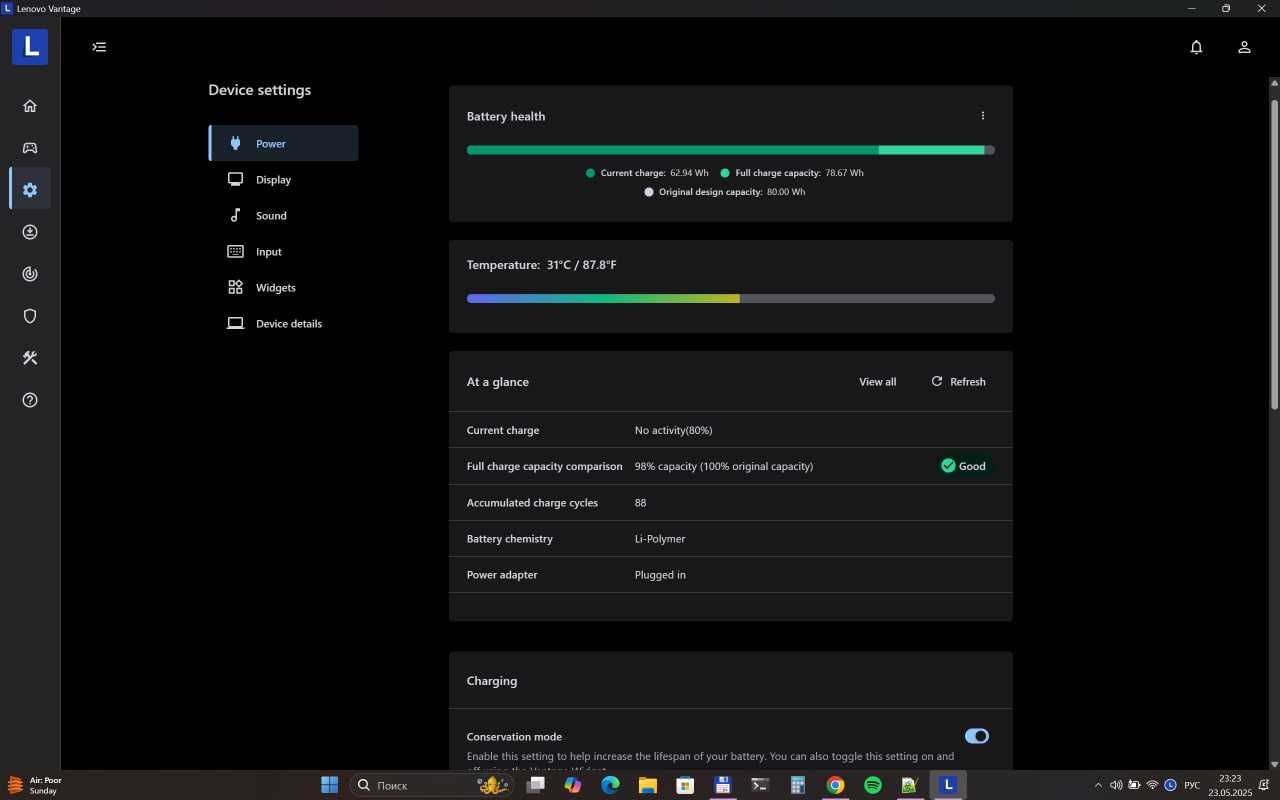1280x800 pixels.
Task: Open the clock and date 23:23 panel
Action: (x=1230, y=785)
